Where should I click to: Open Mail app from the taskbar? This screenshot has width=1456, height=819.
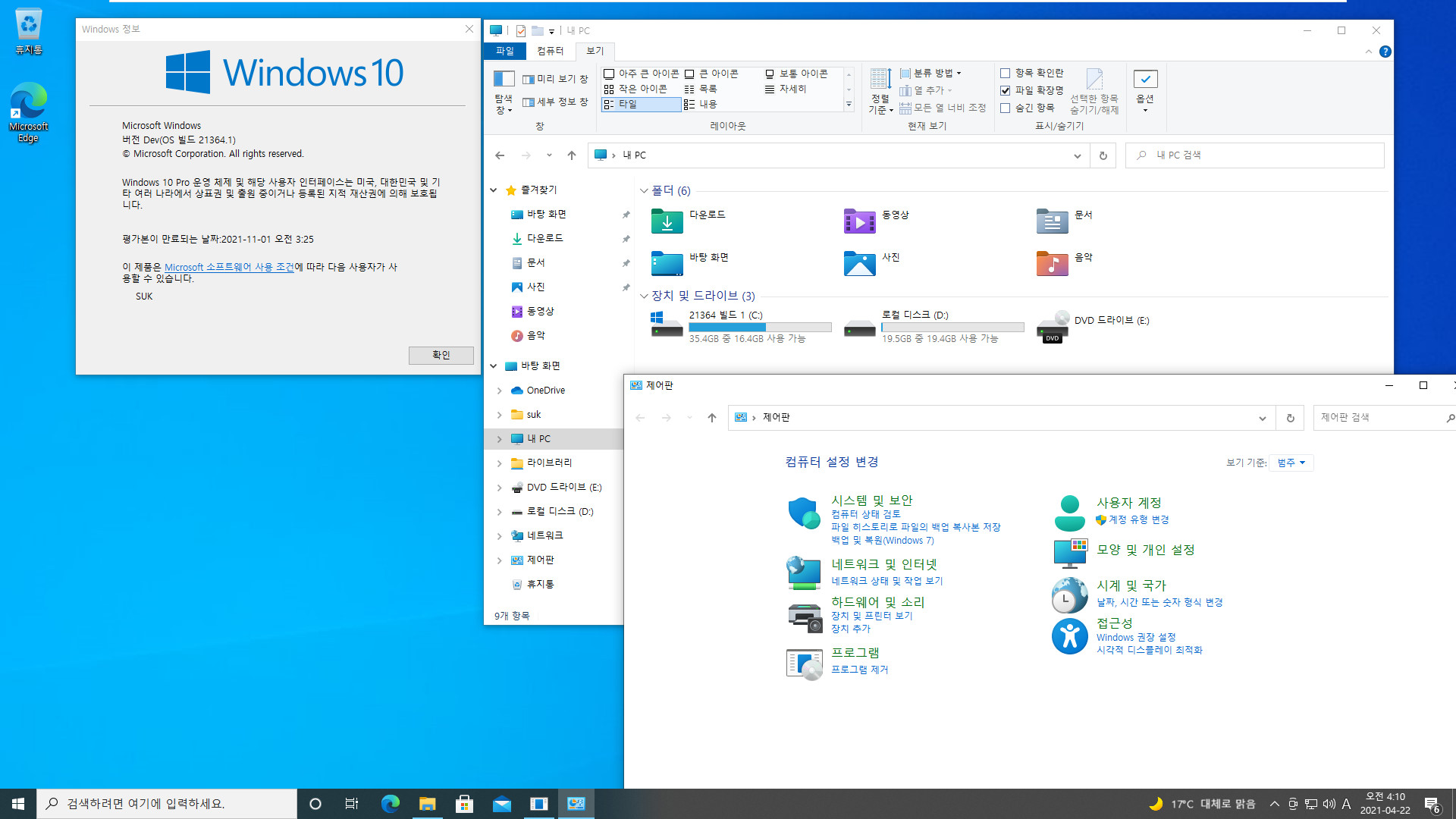501,804
